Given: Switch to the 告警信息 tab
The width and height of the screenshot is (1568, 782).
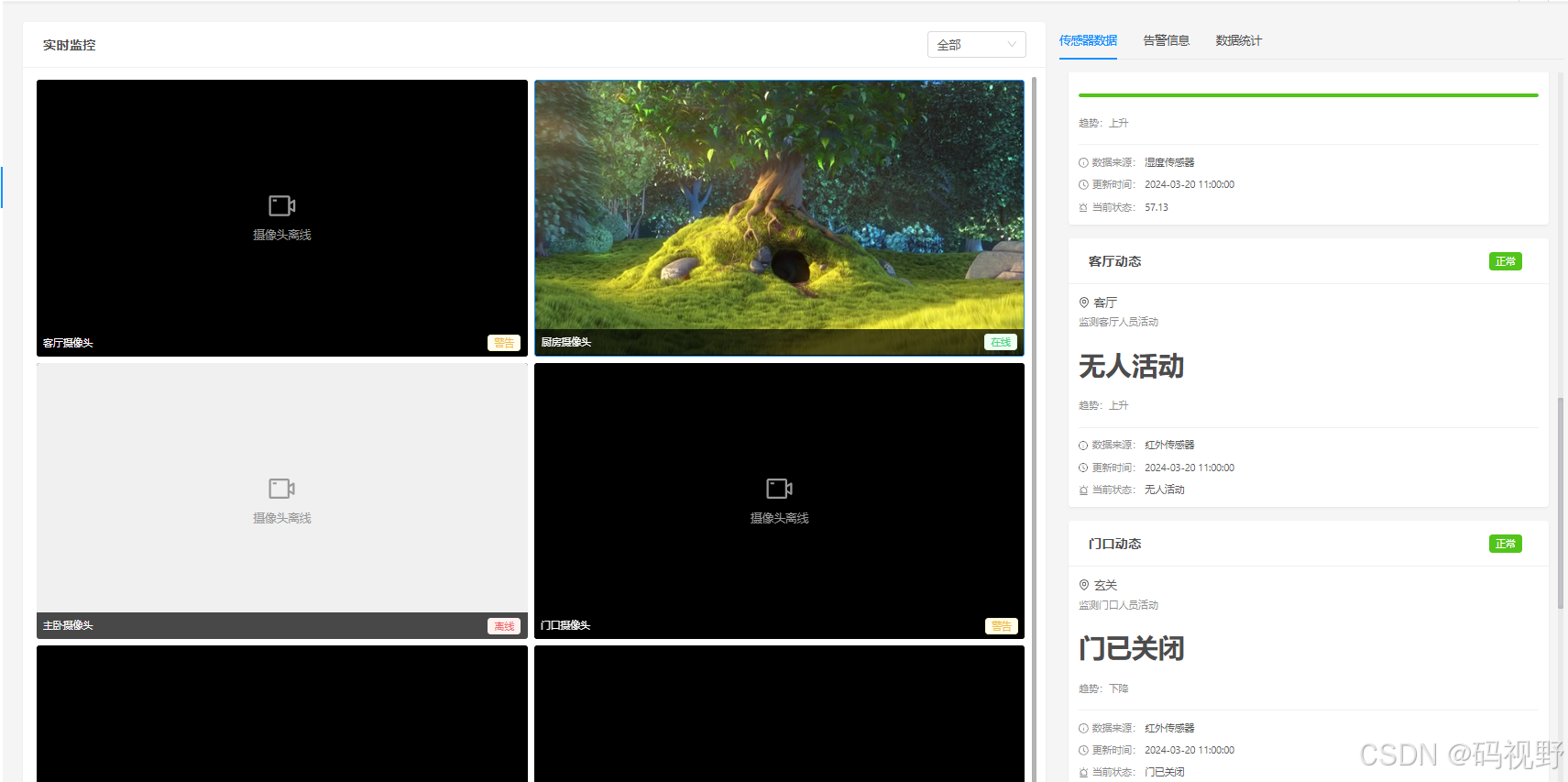Looking at the screenshot, I should click(1166, 40).
